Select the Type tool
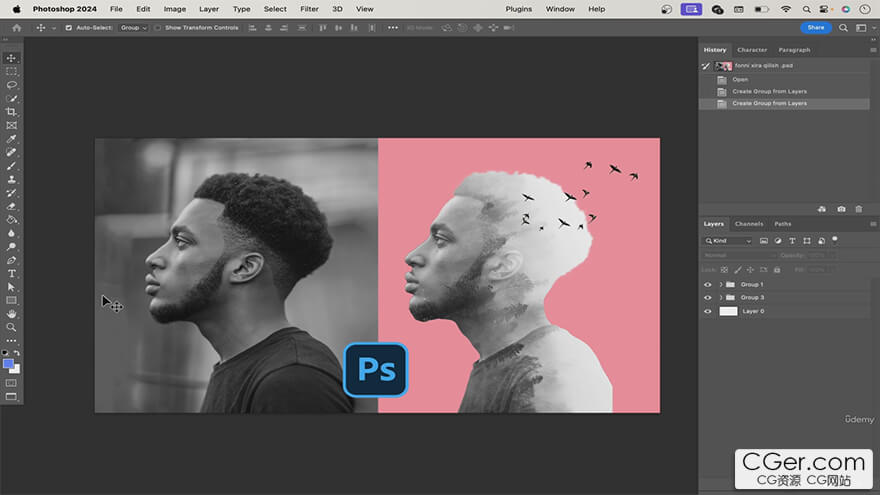This screenshot has width=880, height=495. pyautogui.click(x=12, y=273)
